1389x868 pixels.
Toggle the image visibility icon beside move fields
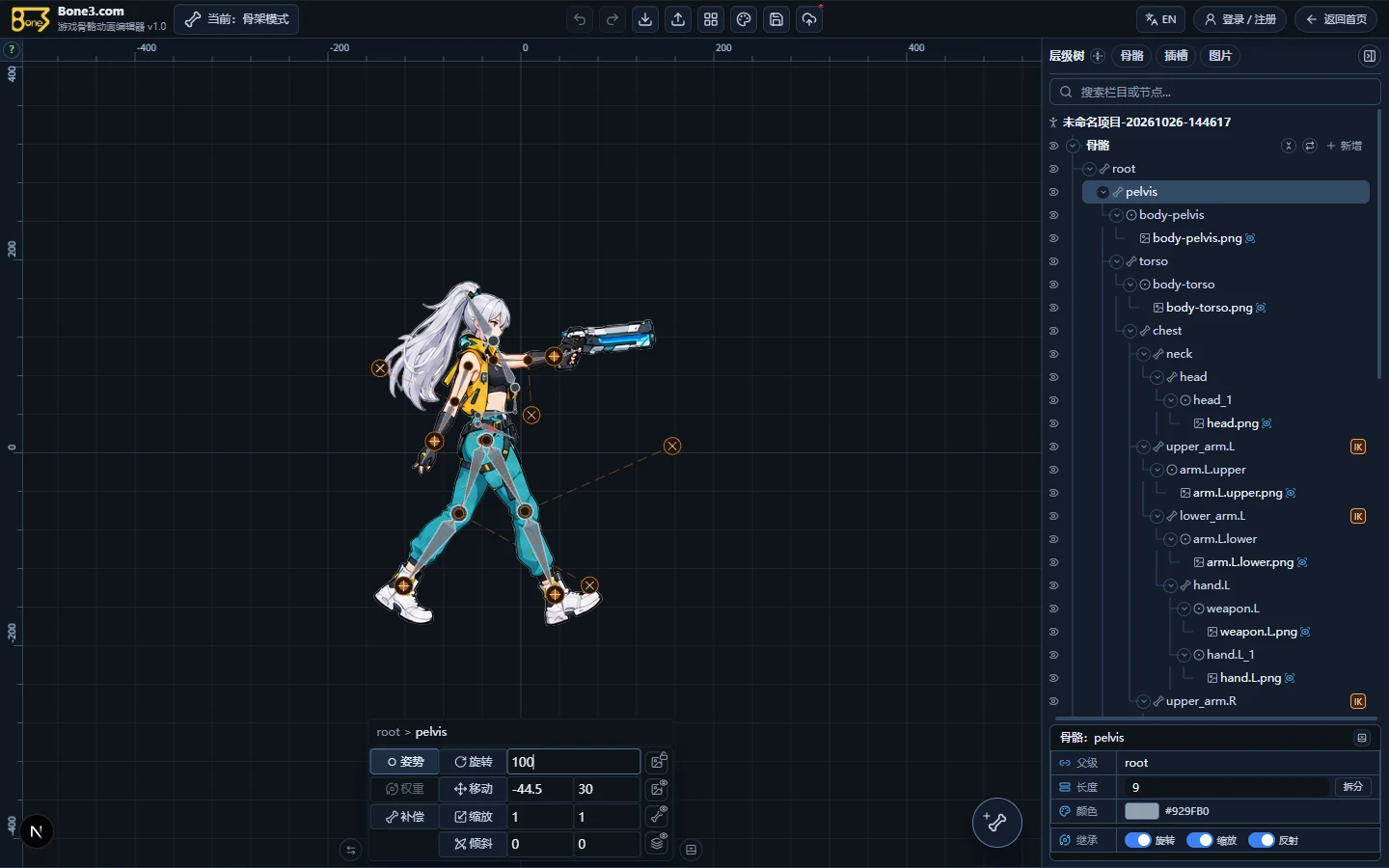point(658,788)
